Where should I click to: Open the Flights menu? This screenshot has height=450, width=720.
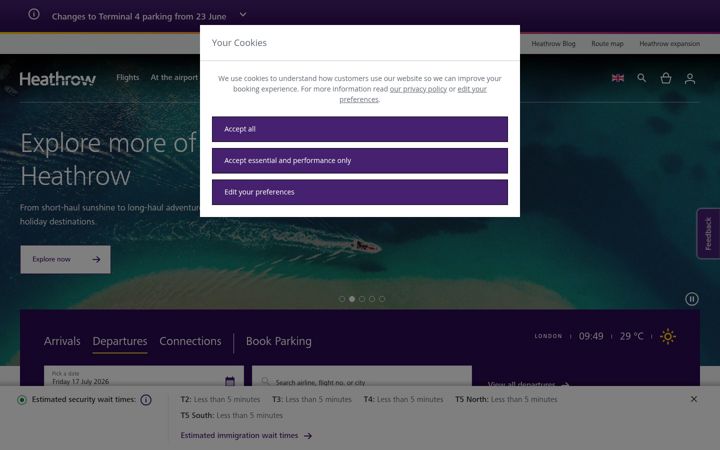click(128, 78)
